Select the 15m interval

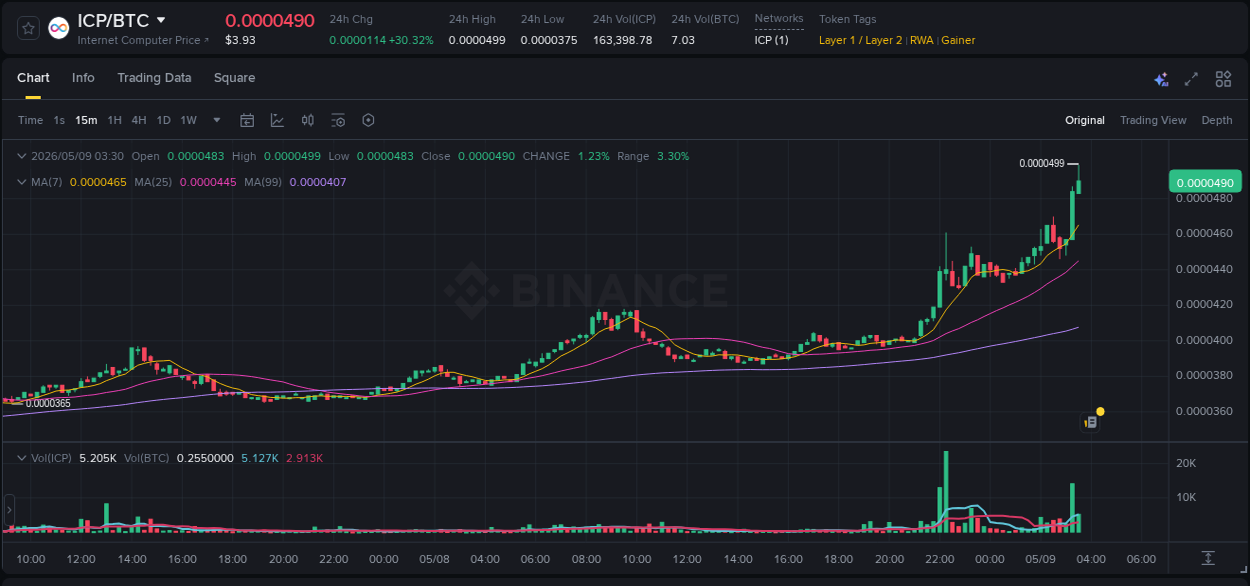click(86, 120)
